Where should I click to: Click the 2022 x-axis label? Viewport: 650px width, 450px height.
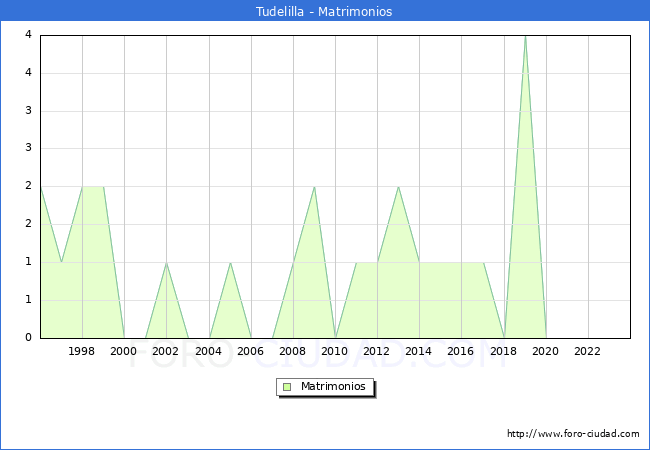[587, 351]
